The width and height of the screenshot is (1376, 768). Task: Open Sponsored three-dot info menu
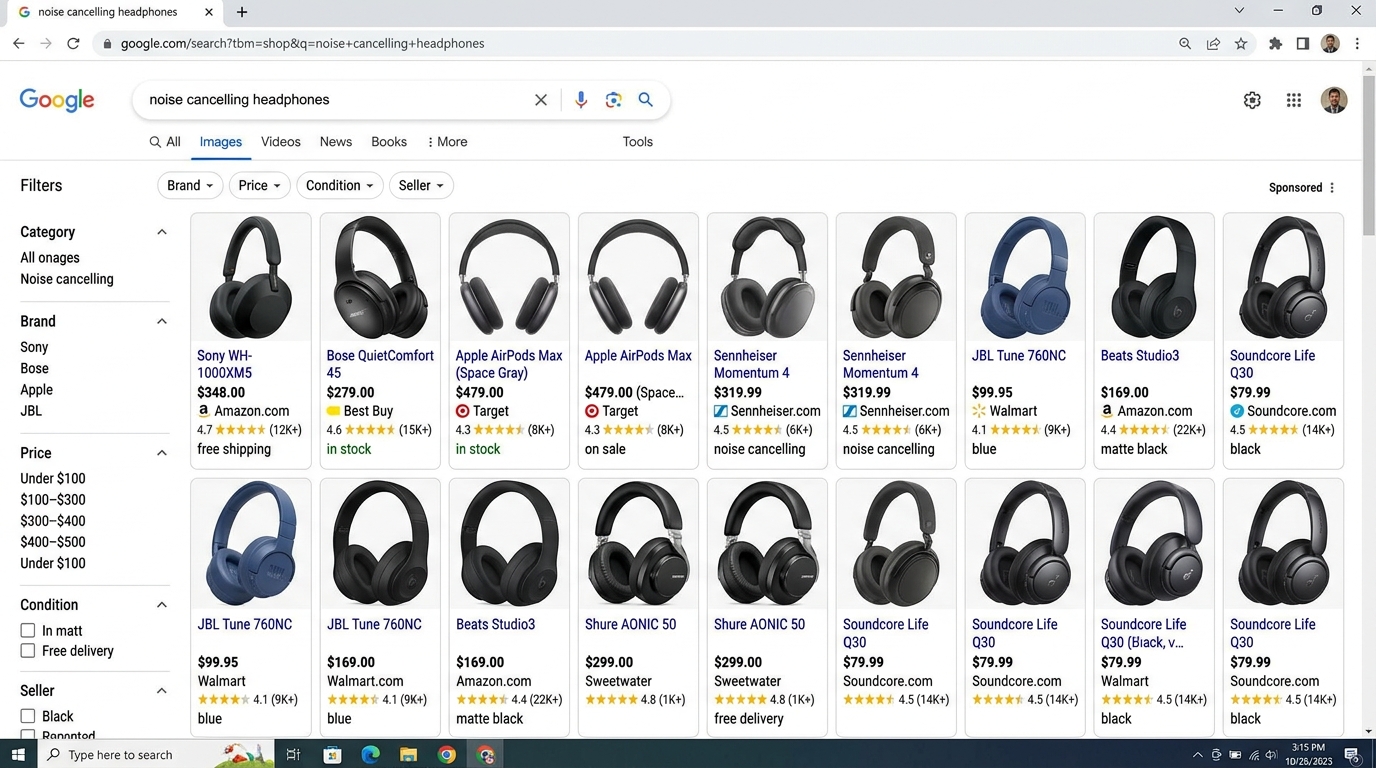tap(1332, 188)
